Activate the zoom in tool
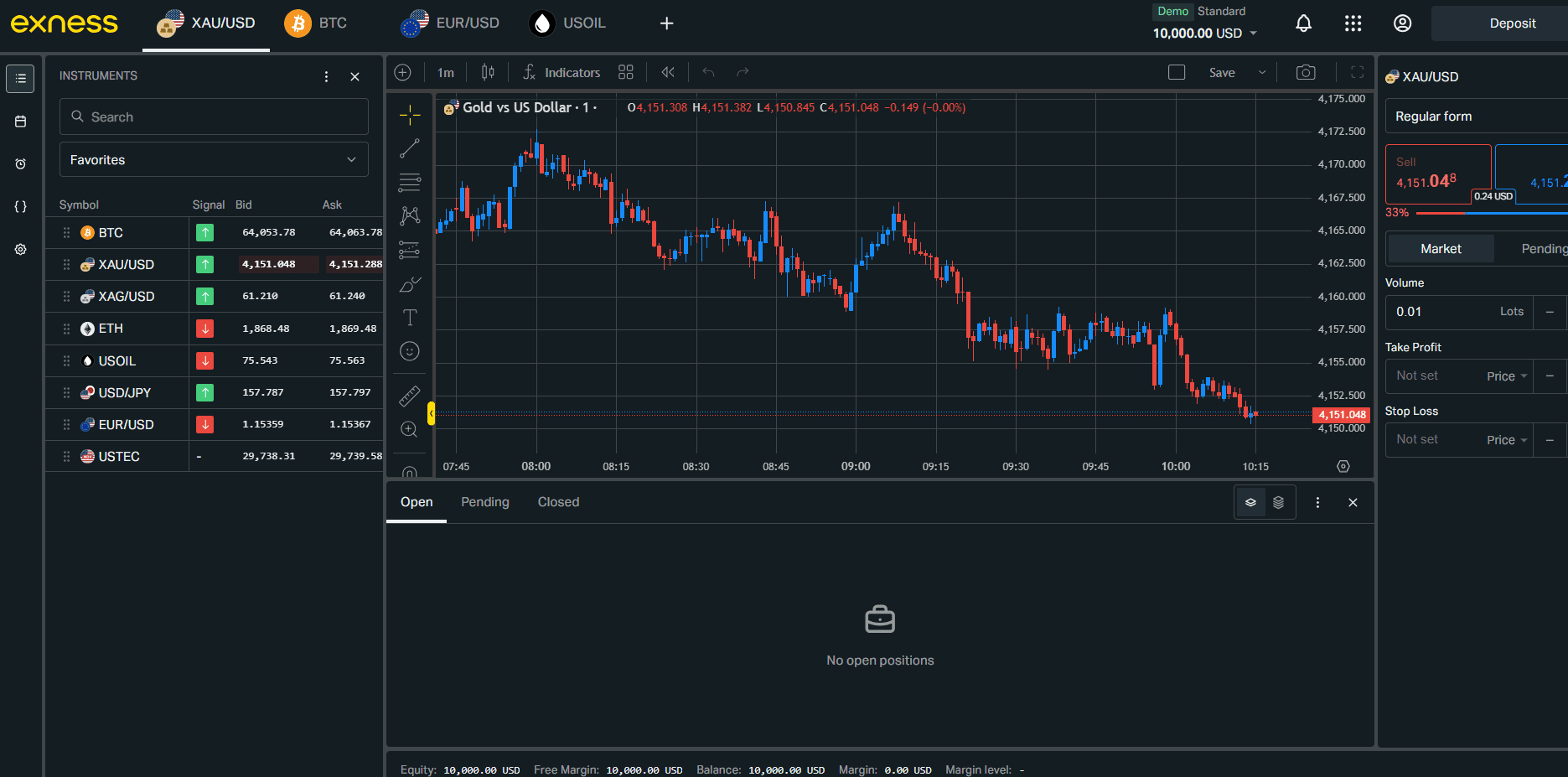 point(410,429)
